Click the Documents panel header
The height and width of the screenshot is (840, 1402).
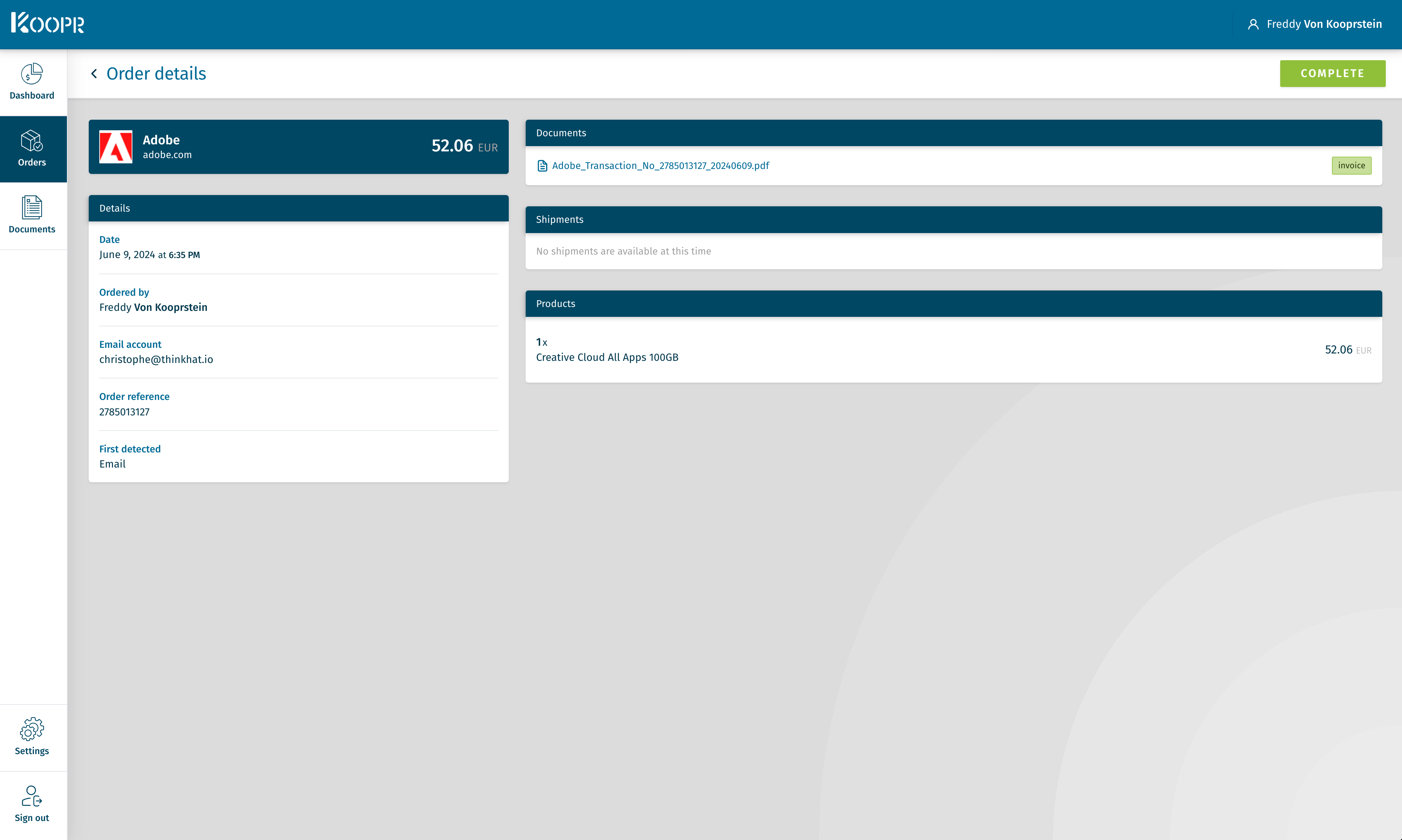point(954,133)
